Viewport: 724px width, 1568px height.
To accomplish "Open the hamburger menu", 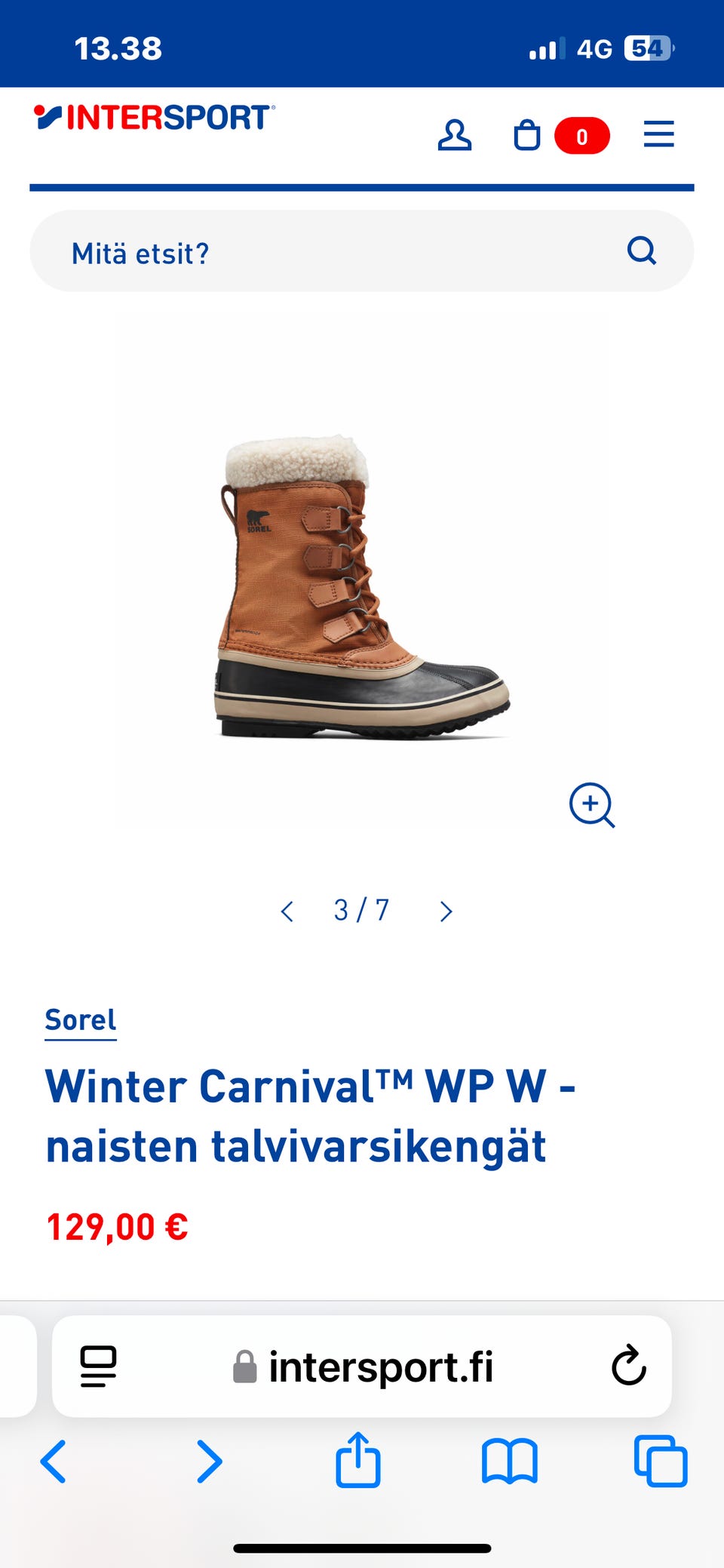I will coord(658,134).
